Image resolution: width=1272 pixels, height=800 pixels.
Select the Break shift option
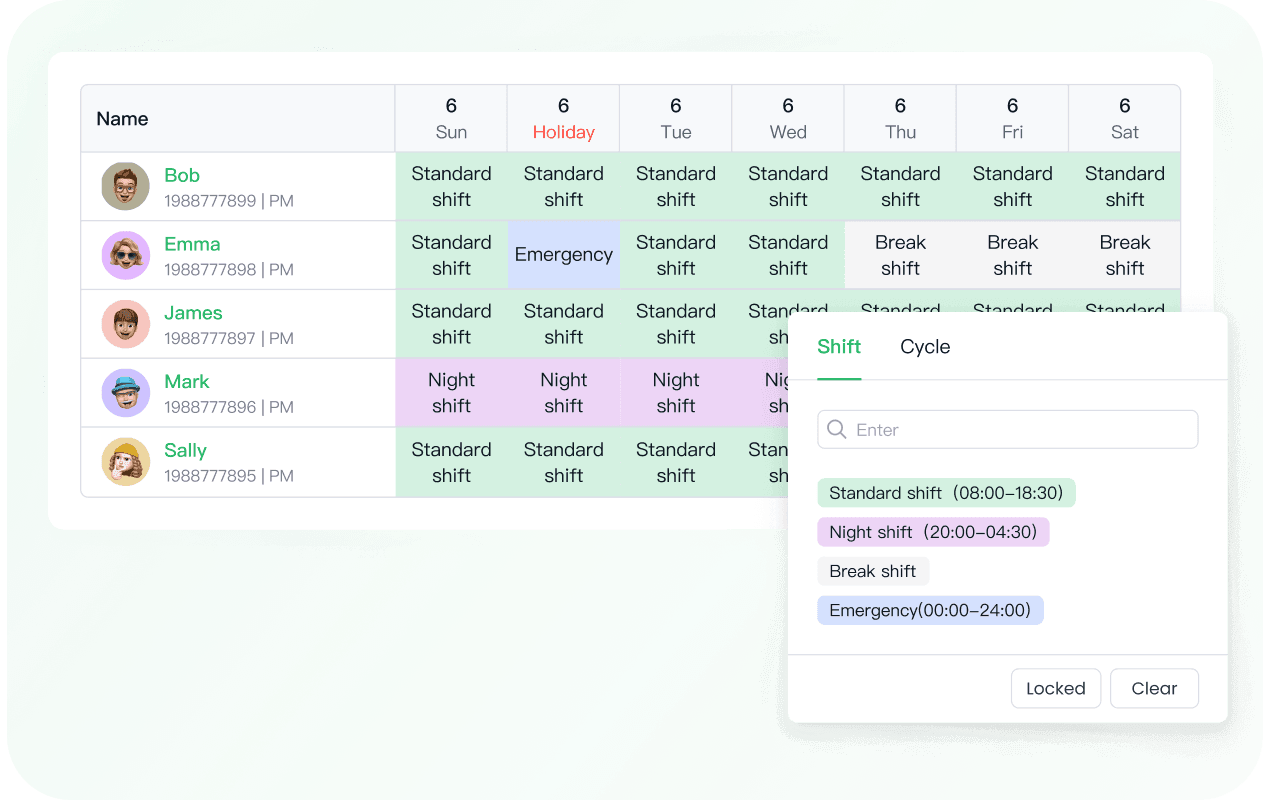coord(873,571)
